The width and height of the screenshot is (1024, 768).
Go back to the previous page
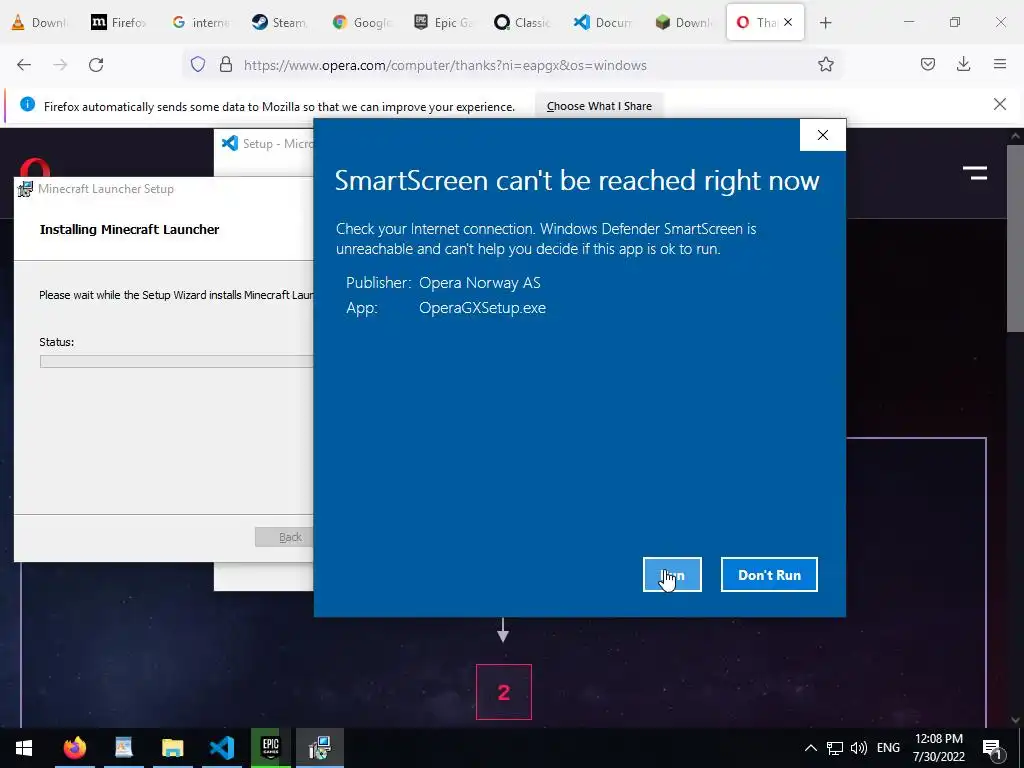[x=24, y=65]
